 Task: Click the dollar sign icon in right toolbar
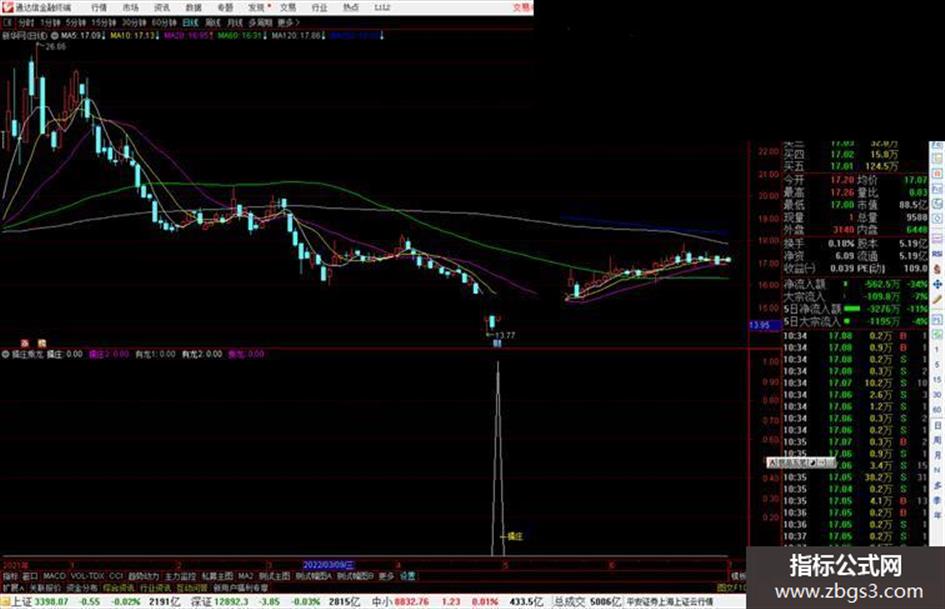click(937, 268)
